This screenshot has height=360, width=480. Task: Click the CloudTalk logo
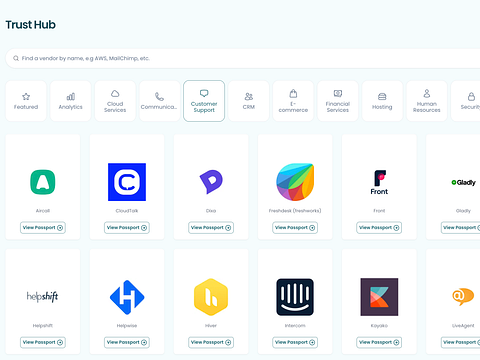pyautogui.click(x=127, y=182)
